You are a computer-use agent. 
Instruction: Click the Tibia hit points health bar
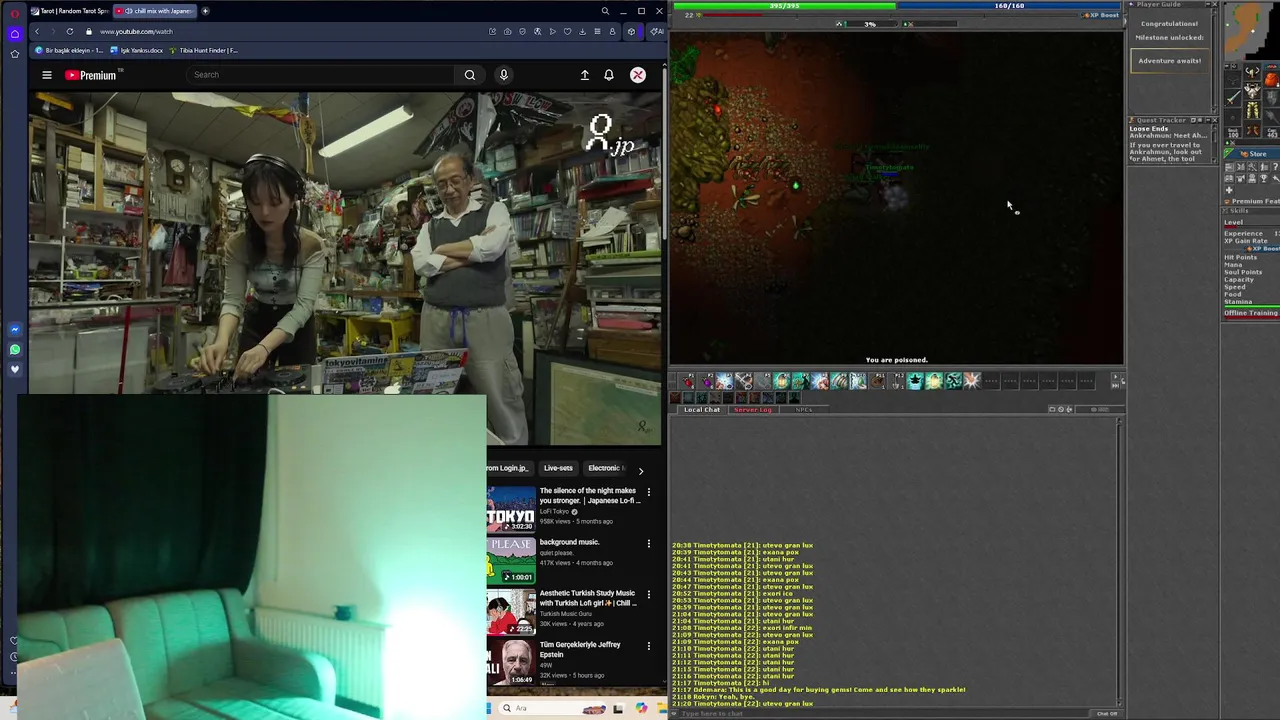(x=785, y=5)
